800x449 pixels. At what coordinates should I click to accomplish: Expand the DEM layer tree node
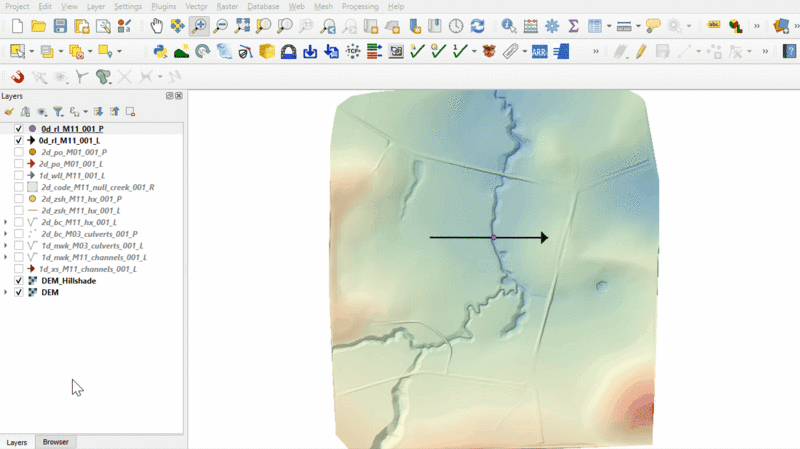coord(7,293)
